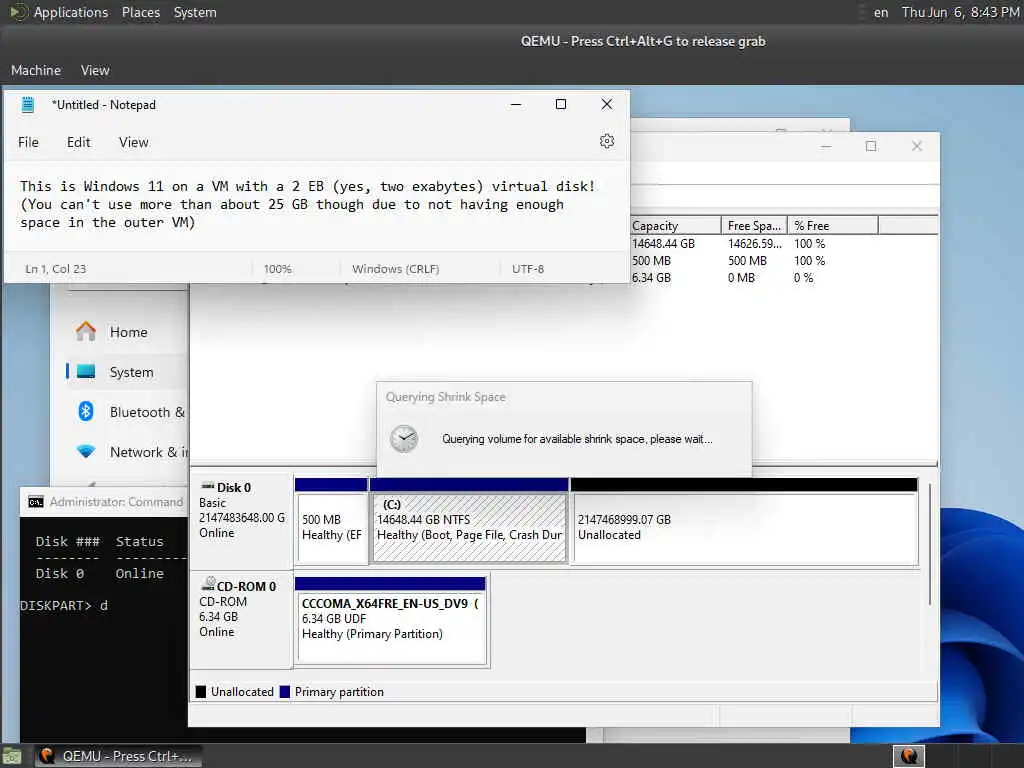Select the 500 MB capacity row cell

coord(651,261)
